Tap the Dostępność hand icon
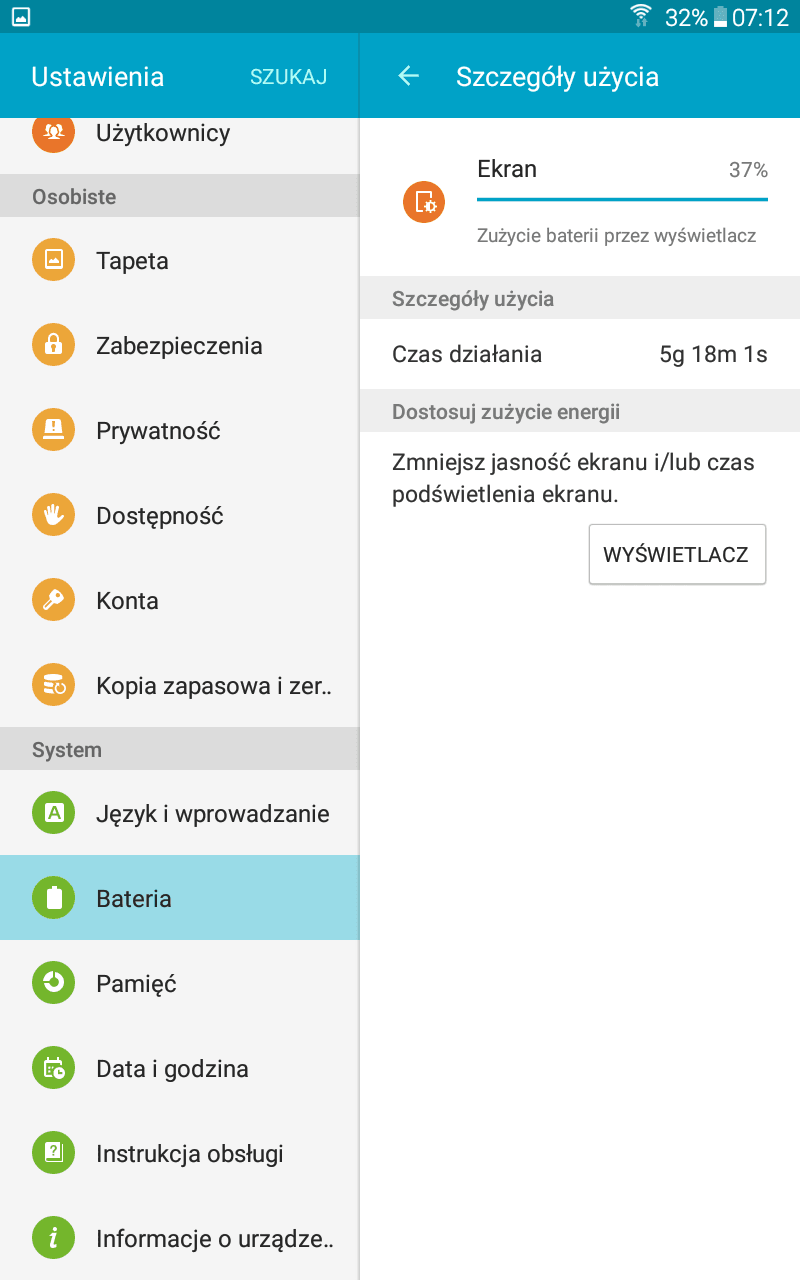Image resolution: width=800 pixels, height=1280 pixels. tap(54, 515)
